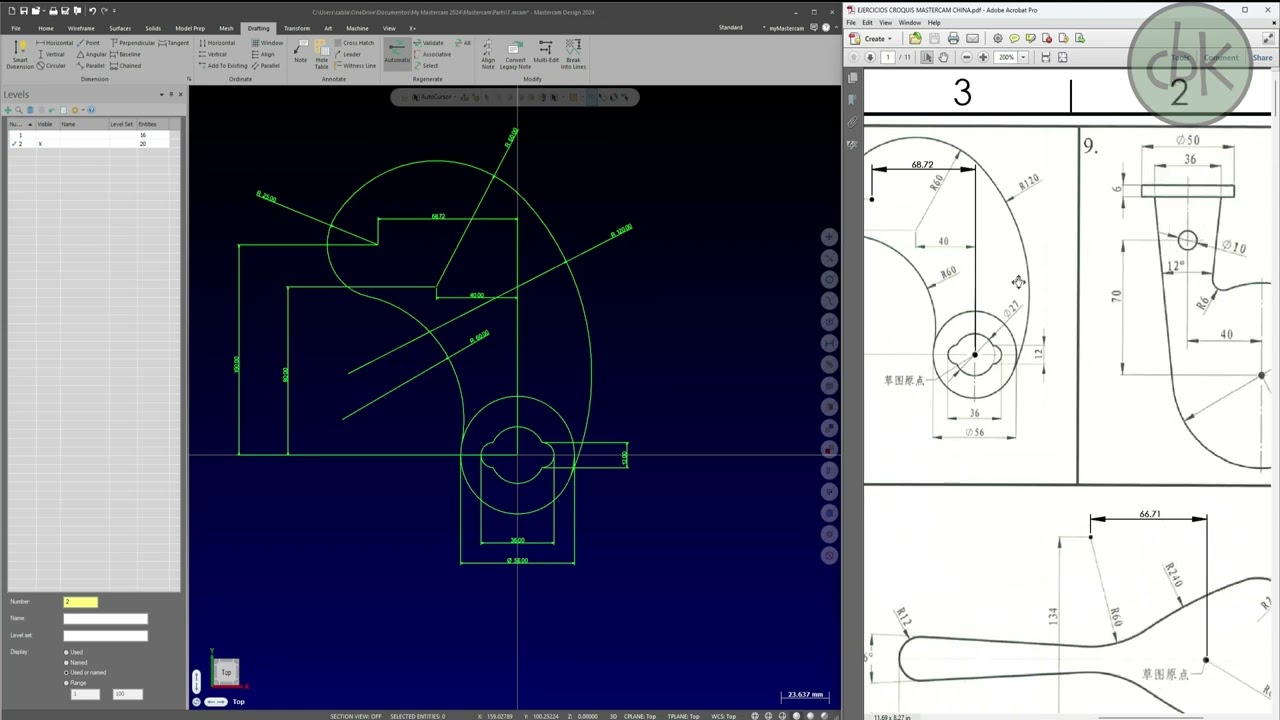The height and width of the screenshot is (720, 1280).
Task: Click the Chained dimension tool
Action: [x=126, y=66]
